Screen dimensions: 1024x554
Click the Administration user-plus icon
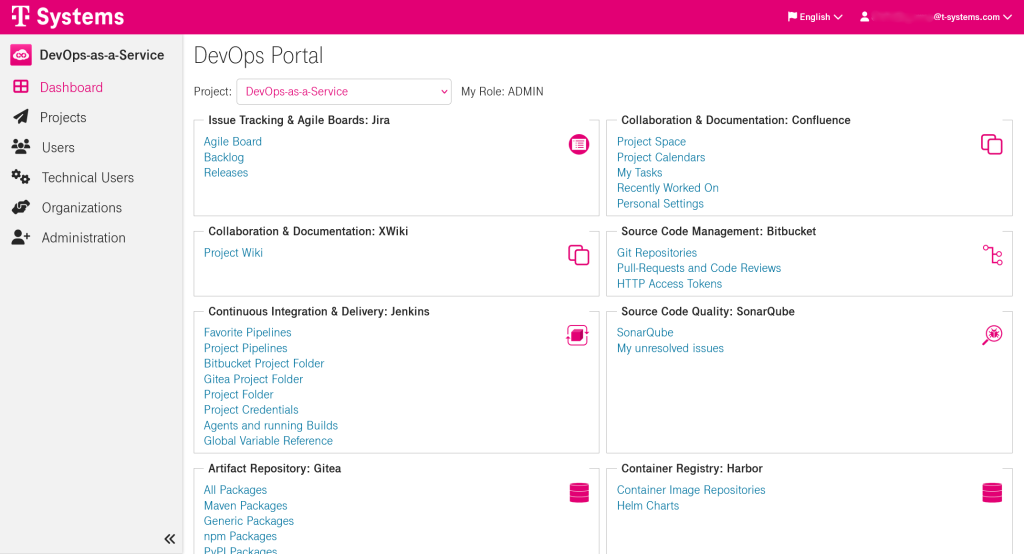[21, 237]
